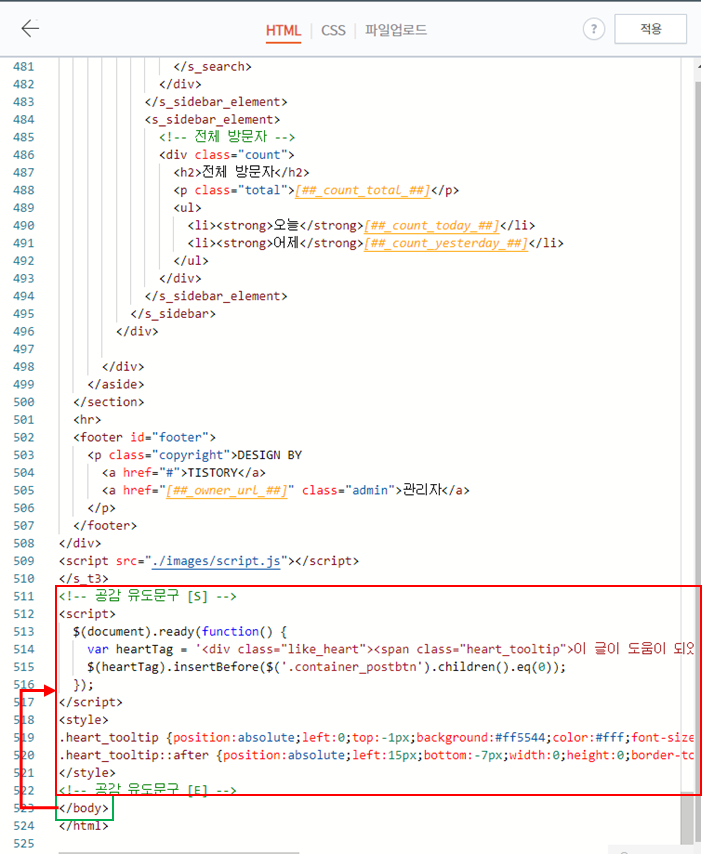The image size is (702, 854).
Task: Click the ./images/script.js link text
Action: pyautogui.click(x=216, y=561)
